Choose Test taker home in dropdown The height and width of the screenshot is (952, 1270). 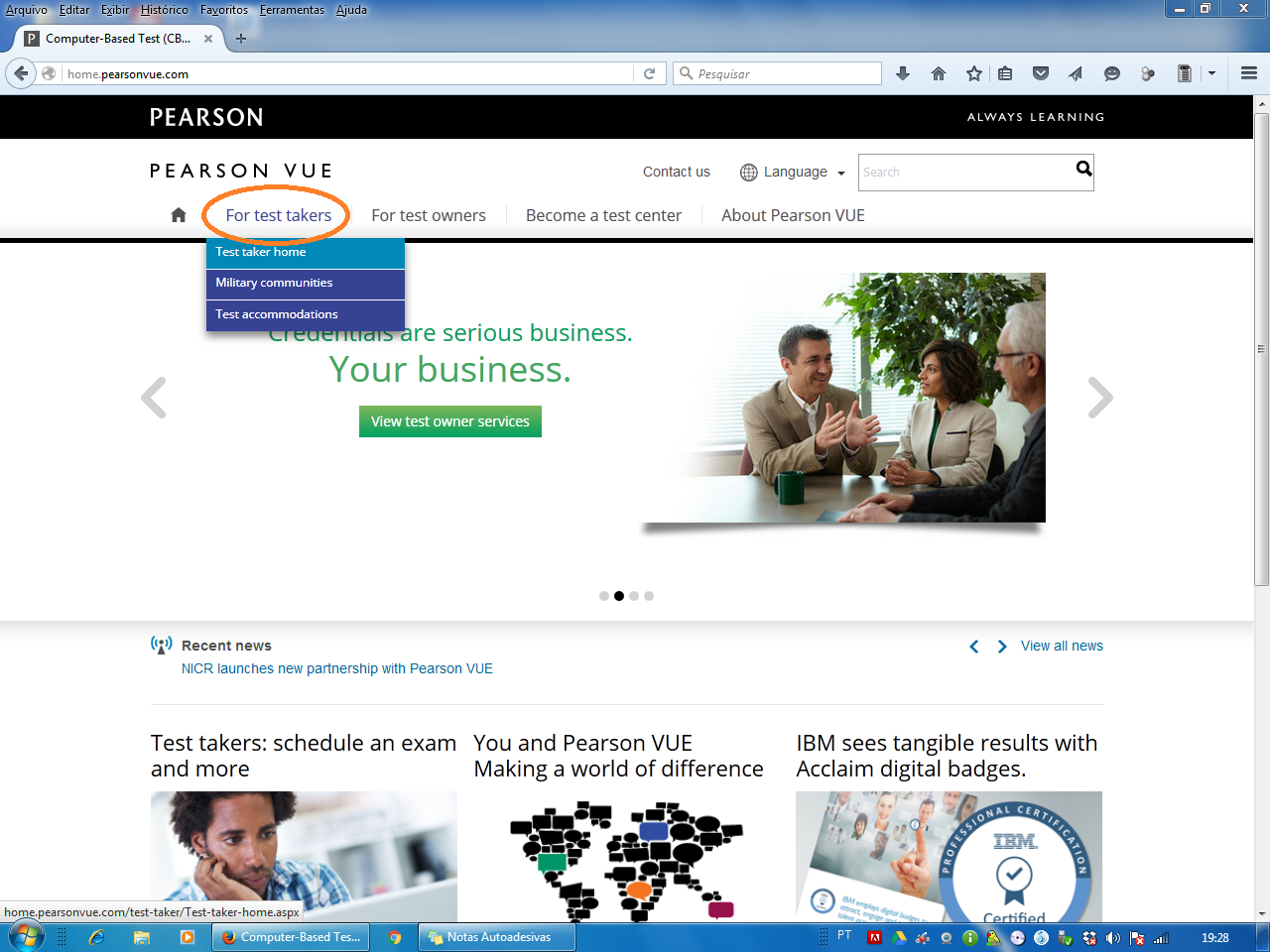click(x=306, y=252)
